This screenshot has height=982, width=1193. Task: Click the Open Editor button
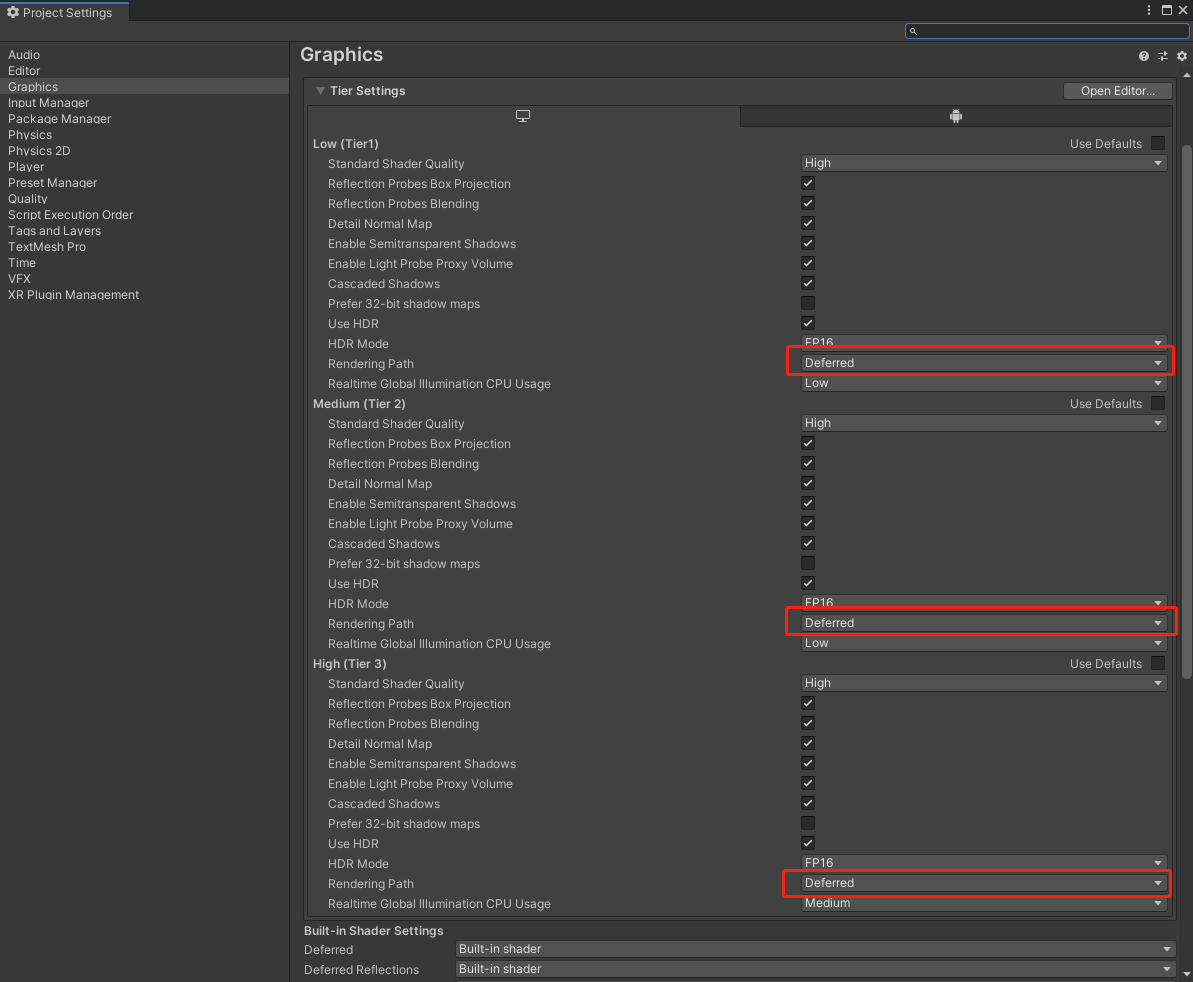pos(1118,91)
